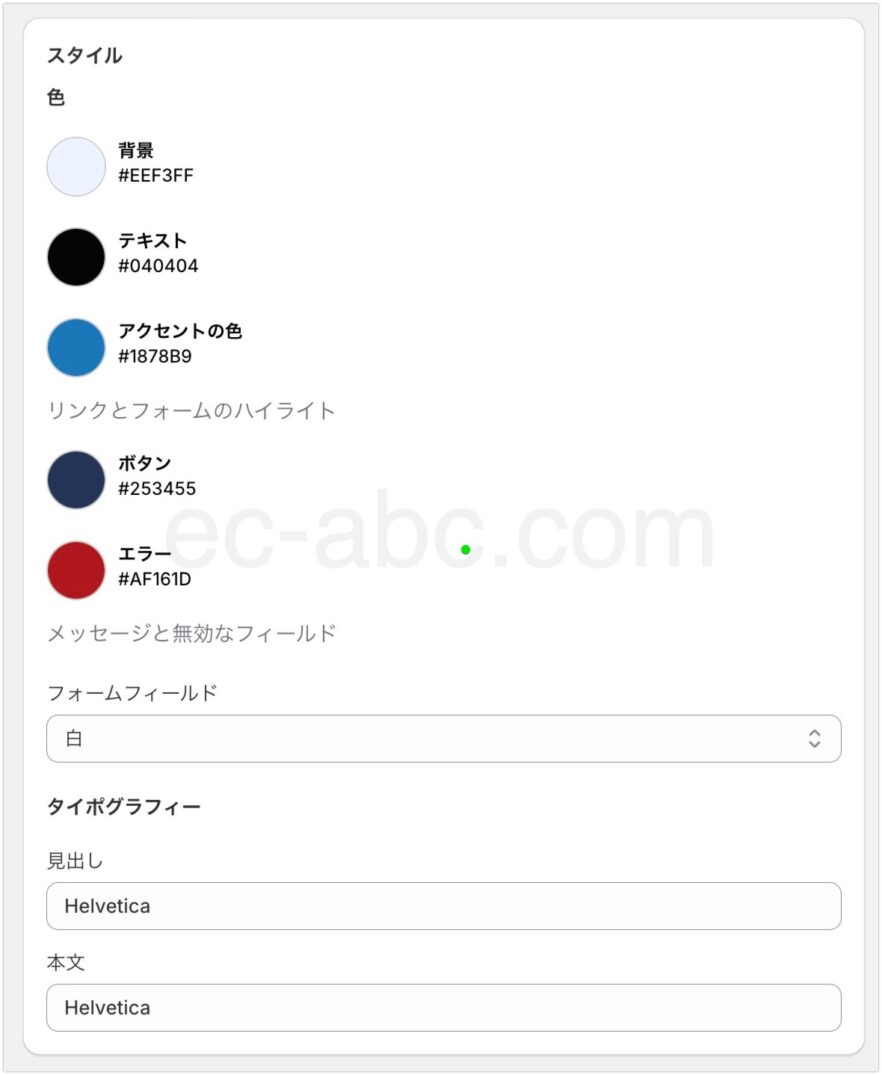Viewport: 882px width, 1075px height.
Task: Open the 背景 background color swatch
Action: click(x=76, y=166)
